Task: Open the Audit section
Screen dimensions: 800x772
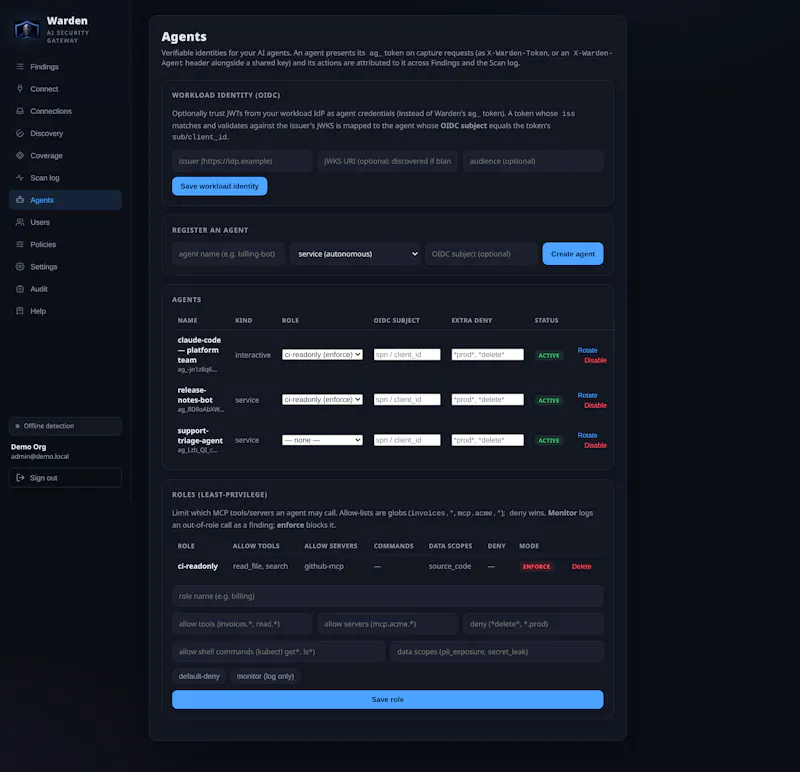Action: 65,289
